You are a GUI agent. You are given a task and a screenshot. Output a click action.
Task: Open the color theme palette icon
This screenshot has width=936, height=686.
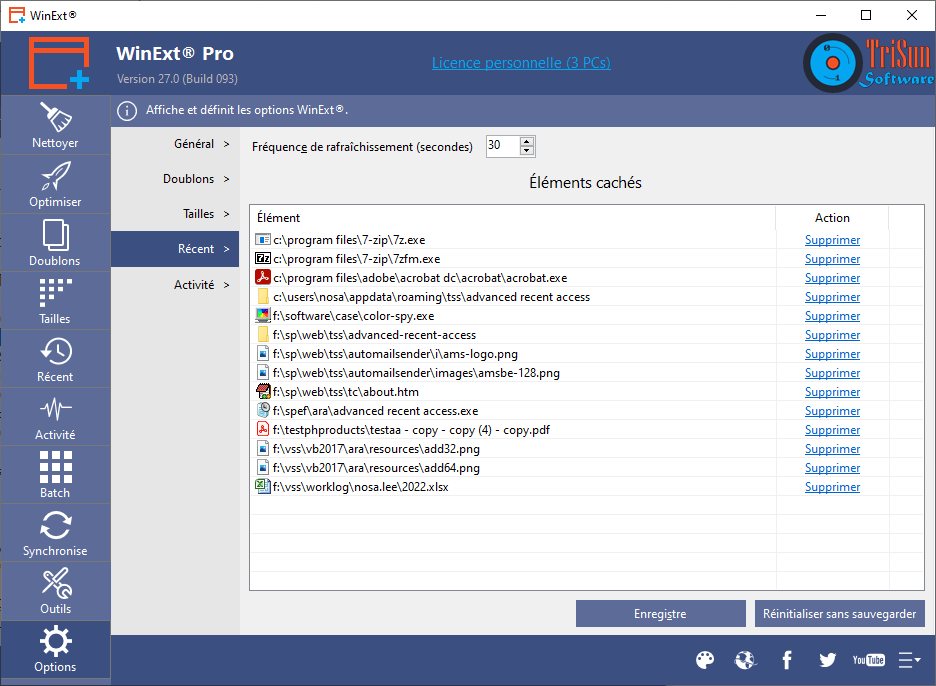pos(705,660)
